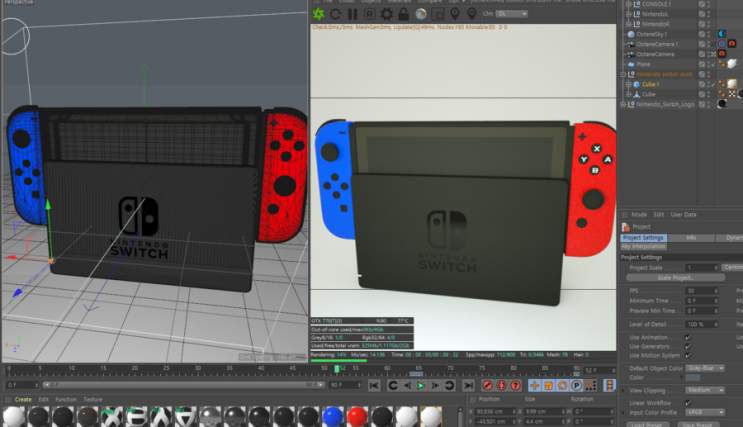Open Function menu in material manager
Viewport: 743px width, 427px height.
66,400
